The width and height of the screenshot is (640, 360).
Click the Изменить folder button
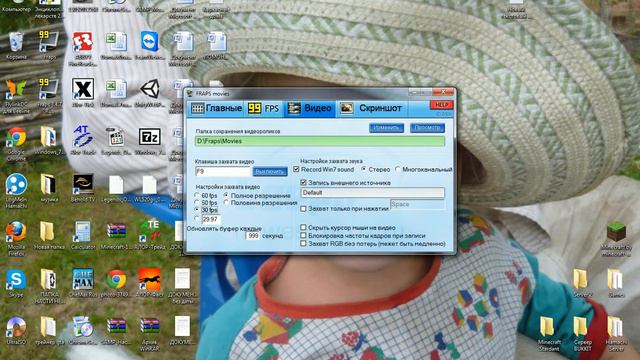(386, 128)
